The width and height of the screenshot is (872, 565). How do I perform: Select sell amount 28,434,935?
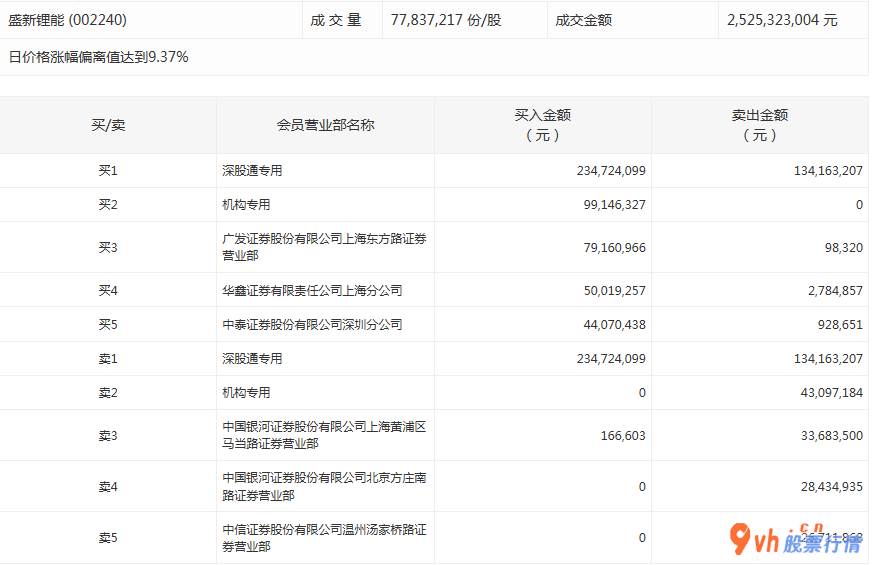click(x=831, y=487)
